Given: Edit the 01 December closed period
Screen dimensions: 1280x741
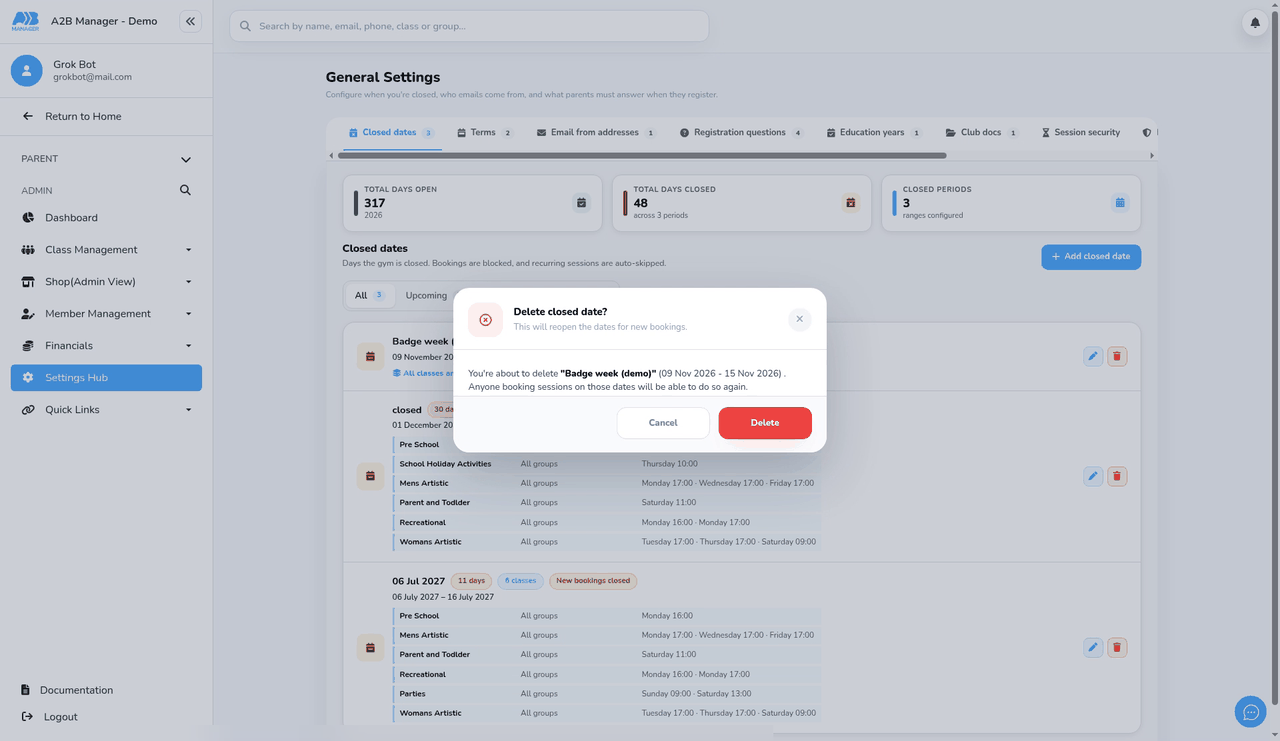Looking at the screenshot, I should tap(1093, 476).
